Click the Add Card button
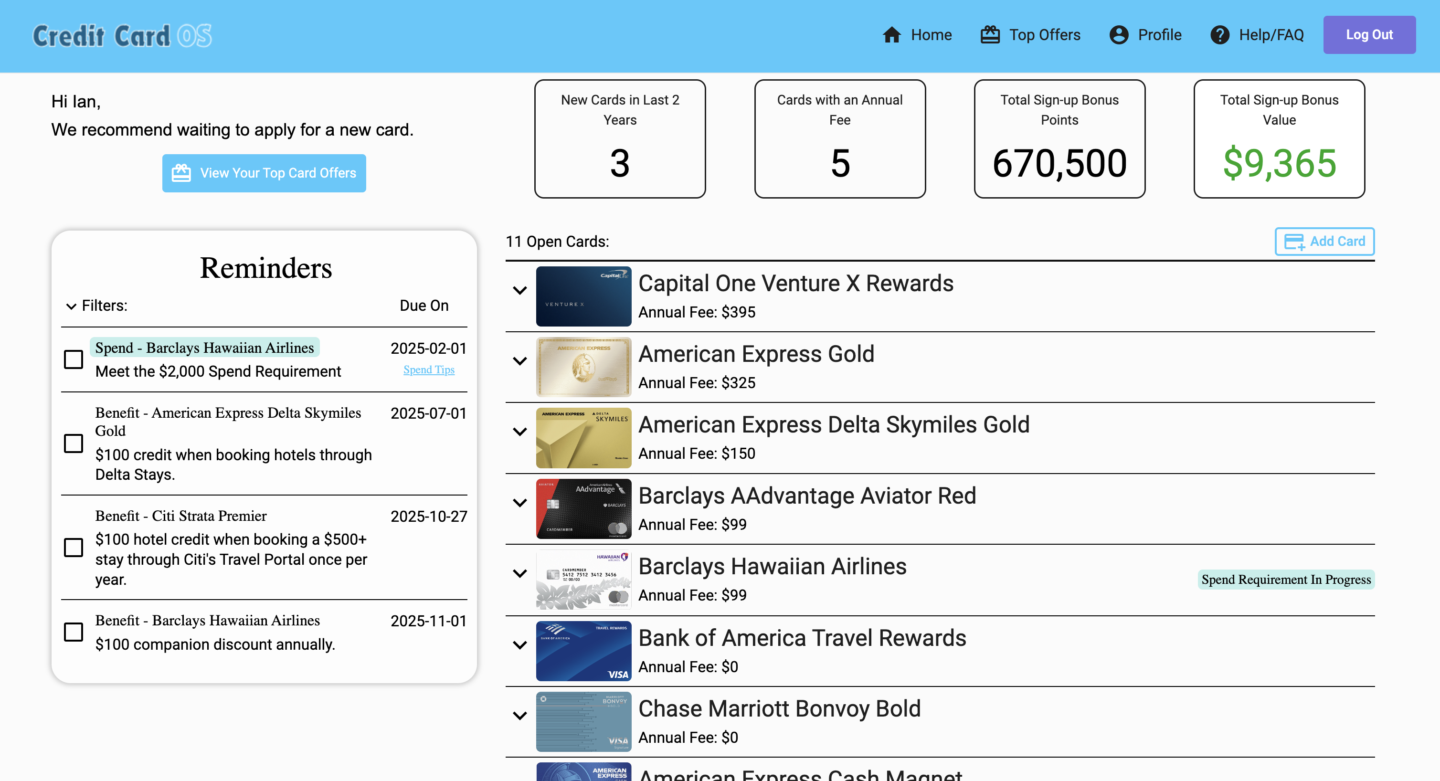Viewport: 1440px width, 781px height. coord(1324,241)
